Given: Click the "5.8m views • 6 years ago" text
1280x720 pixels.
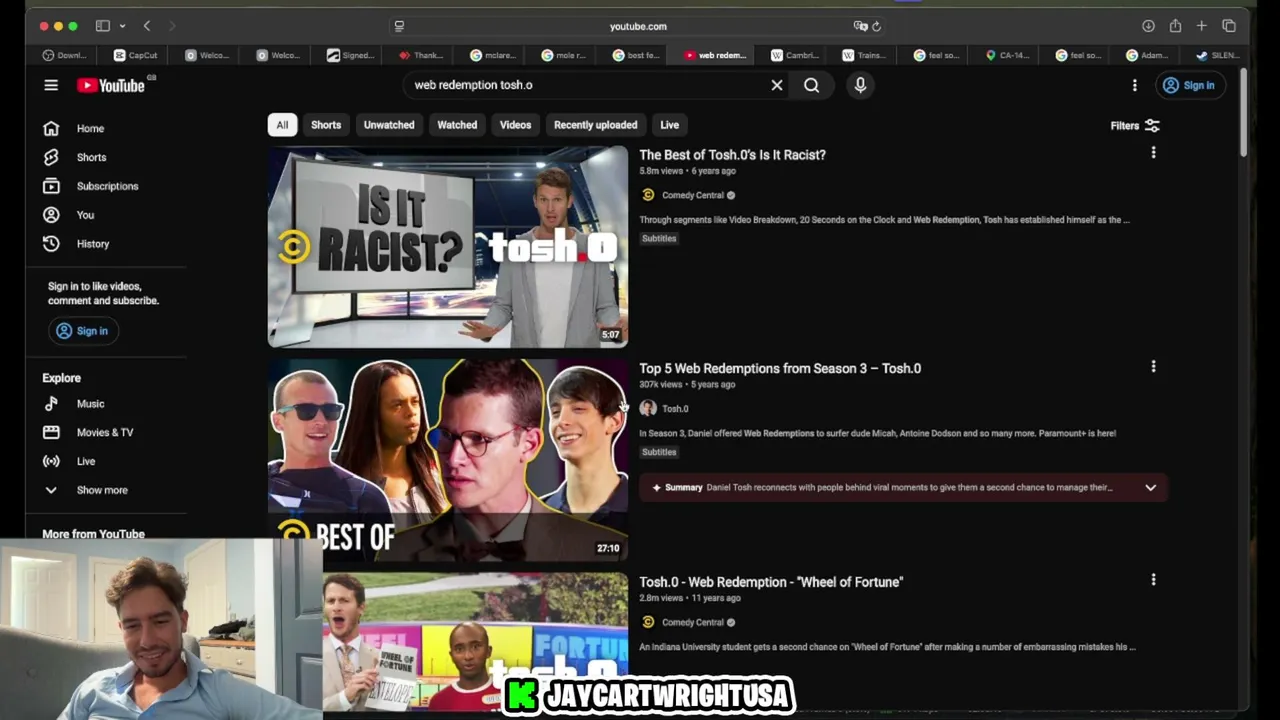Looking at the screenshot, I should [x=687, y=171].
